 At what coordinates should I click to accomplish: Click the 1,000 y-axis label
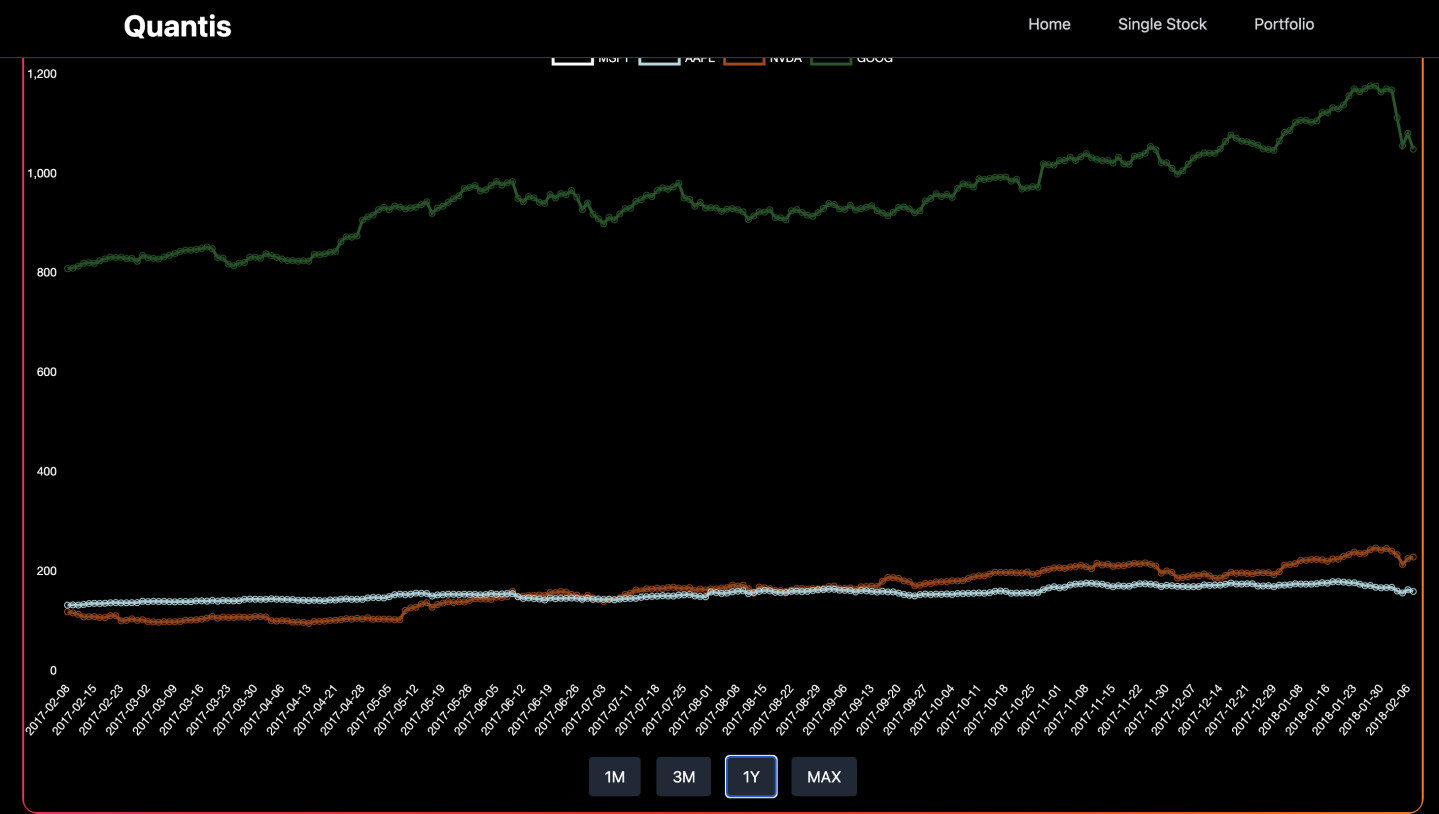[x=42, y=173]
